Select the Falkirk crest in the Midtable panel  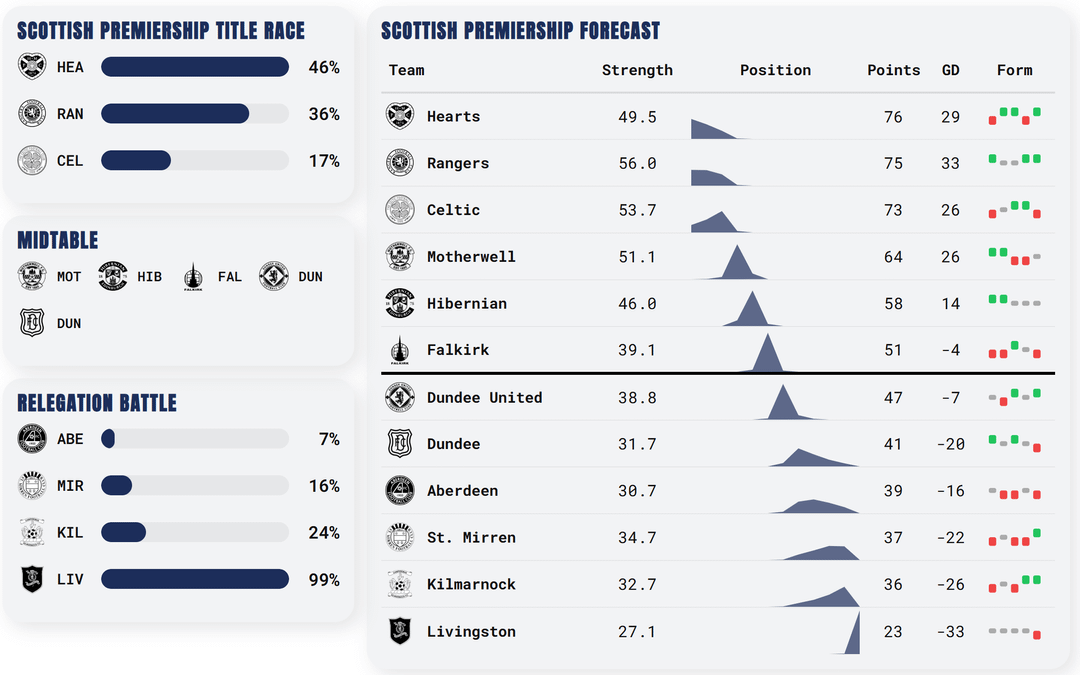tap(194, 277)
